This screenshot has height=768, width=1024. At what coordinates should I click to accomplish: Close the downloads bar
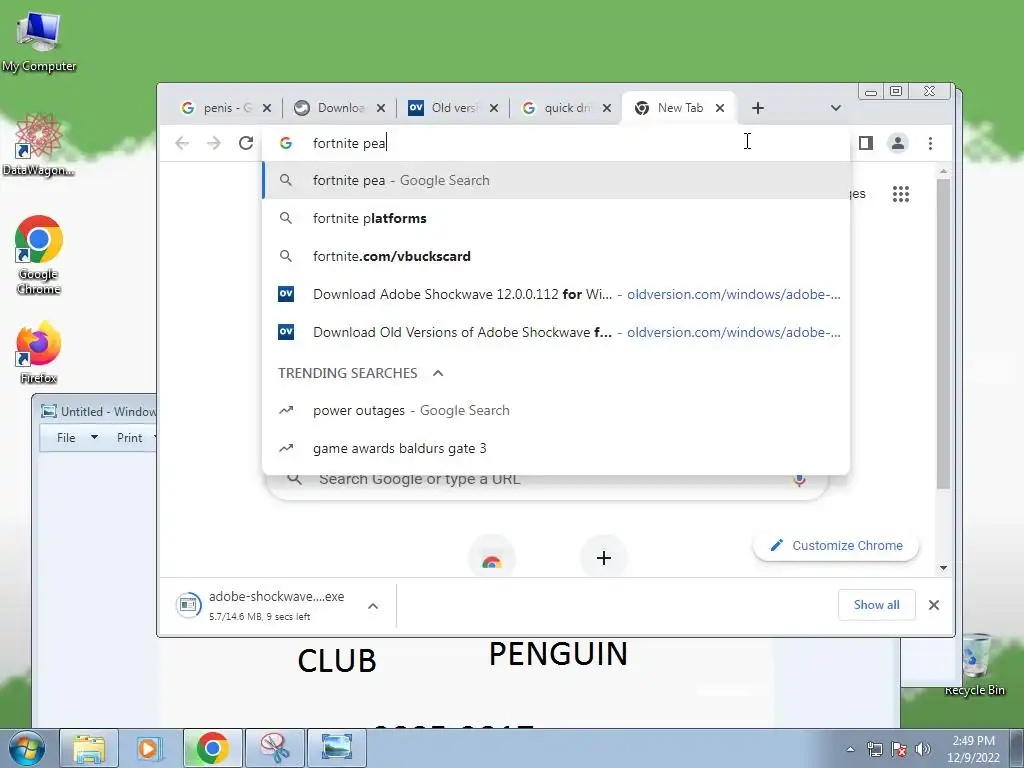click(934, 605)
